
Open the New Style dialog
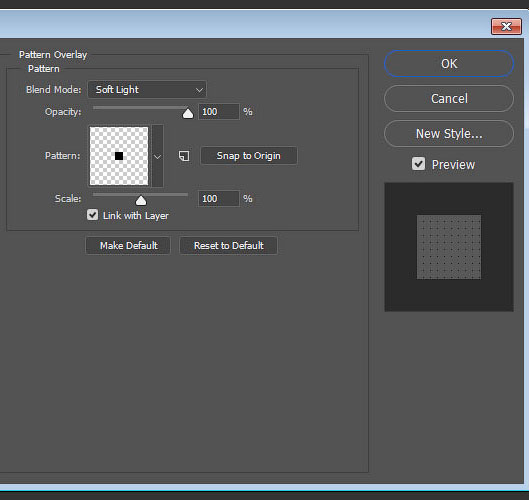[449, 134]
